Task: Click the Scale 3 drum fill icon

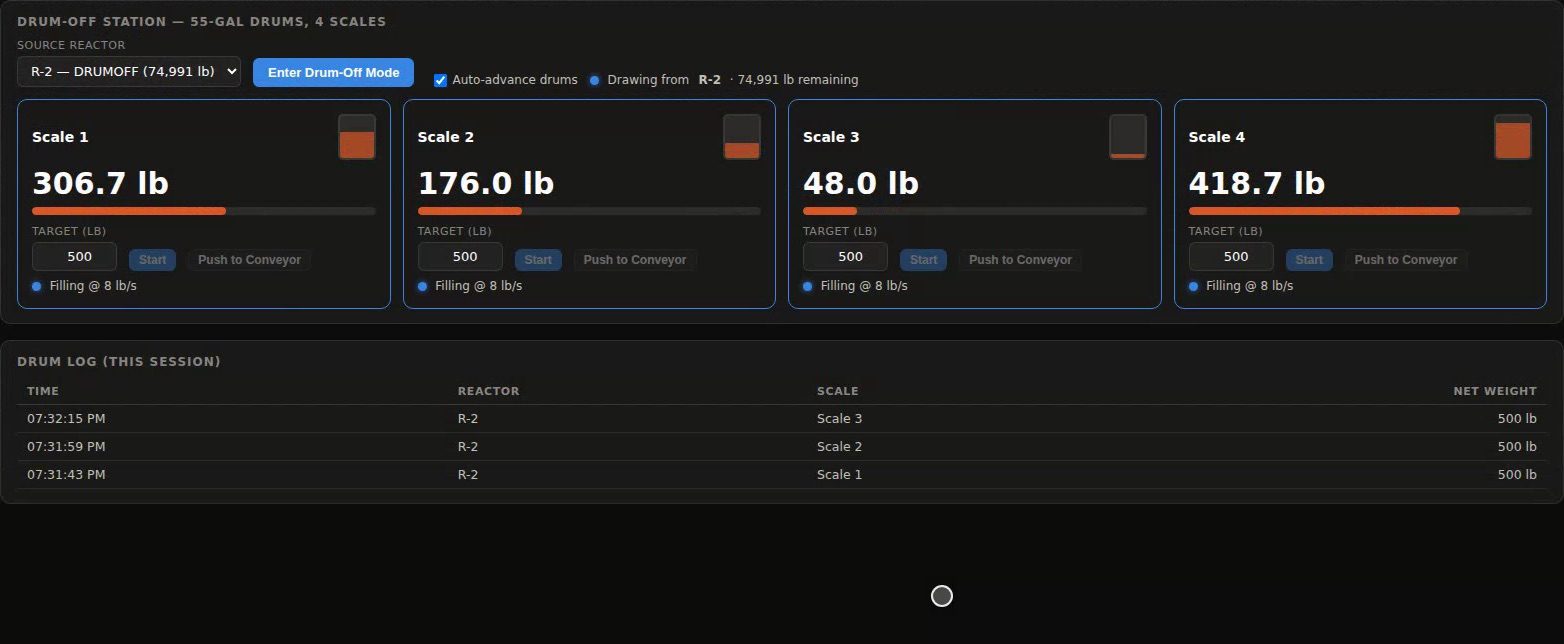Action: pos(1128,137)
